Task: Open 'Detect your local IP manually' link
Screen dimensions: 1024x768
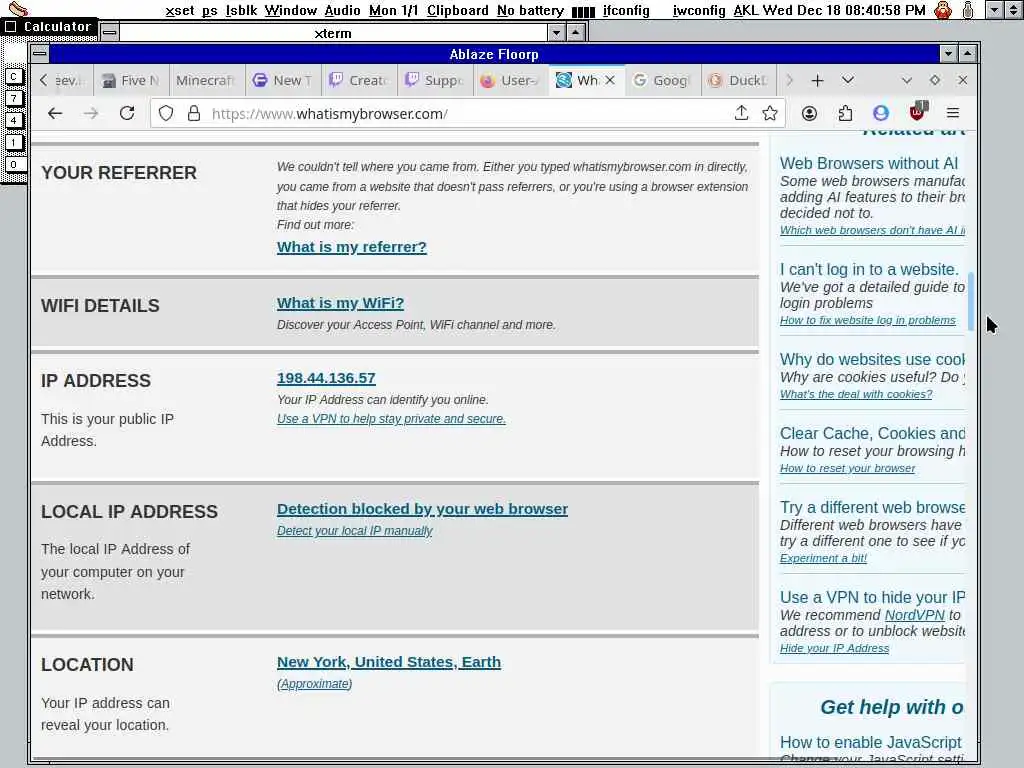Action: (x=355, y=531)
